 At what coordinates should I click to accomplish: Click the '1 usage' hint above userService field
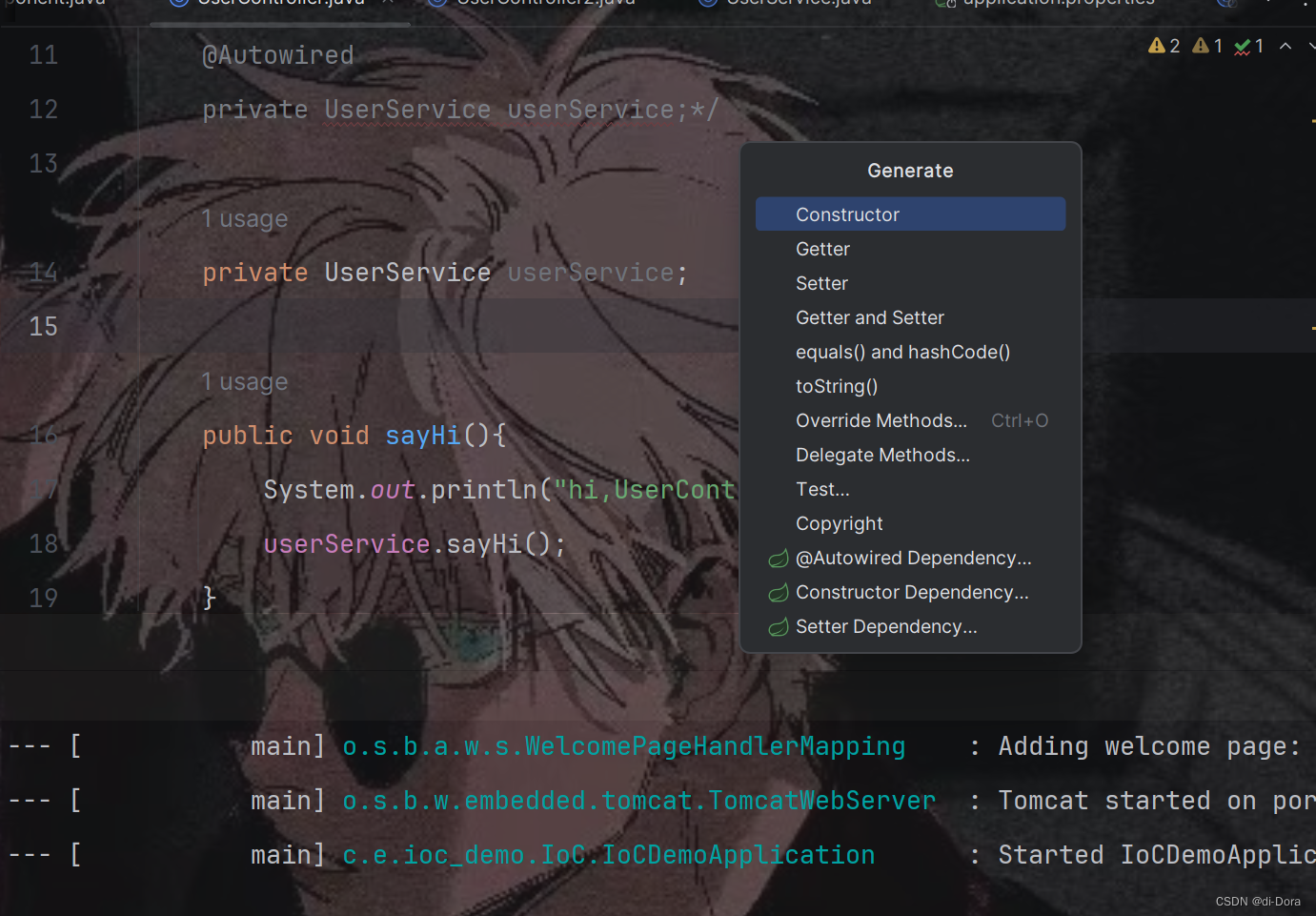tap(244, 218)
